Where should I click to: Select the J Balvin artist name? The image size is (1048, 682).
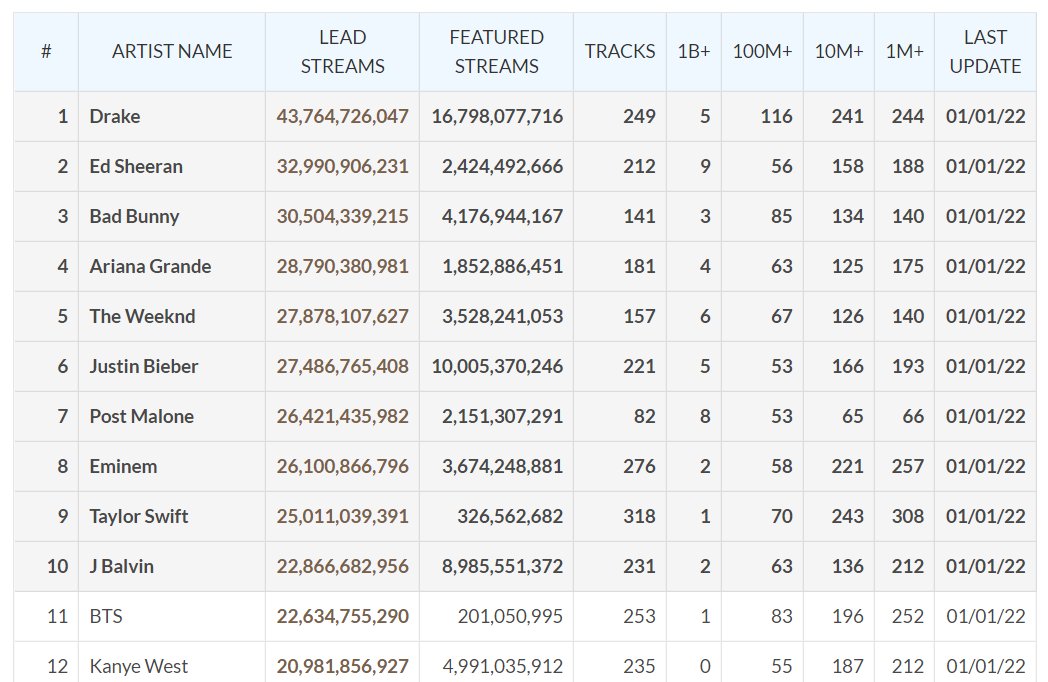click(x=122, y=566)
